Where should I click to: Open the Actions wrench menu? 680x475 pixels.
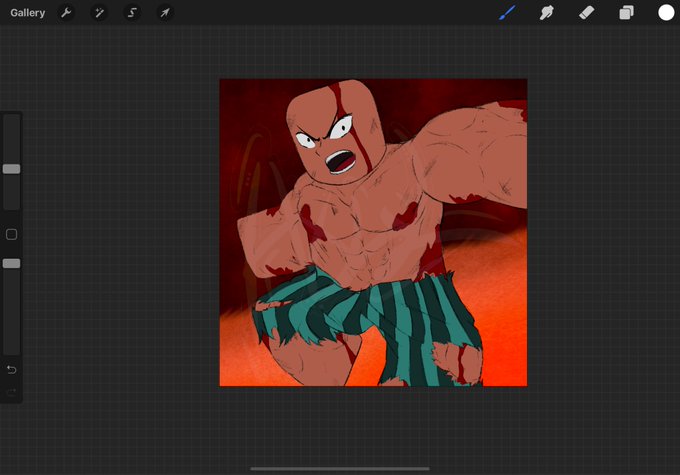[x=66, y=13]
